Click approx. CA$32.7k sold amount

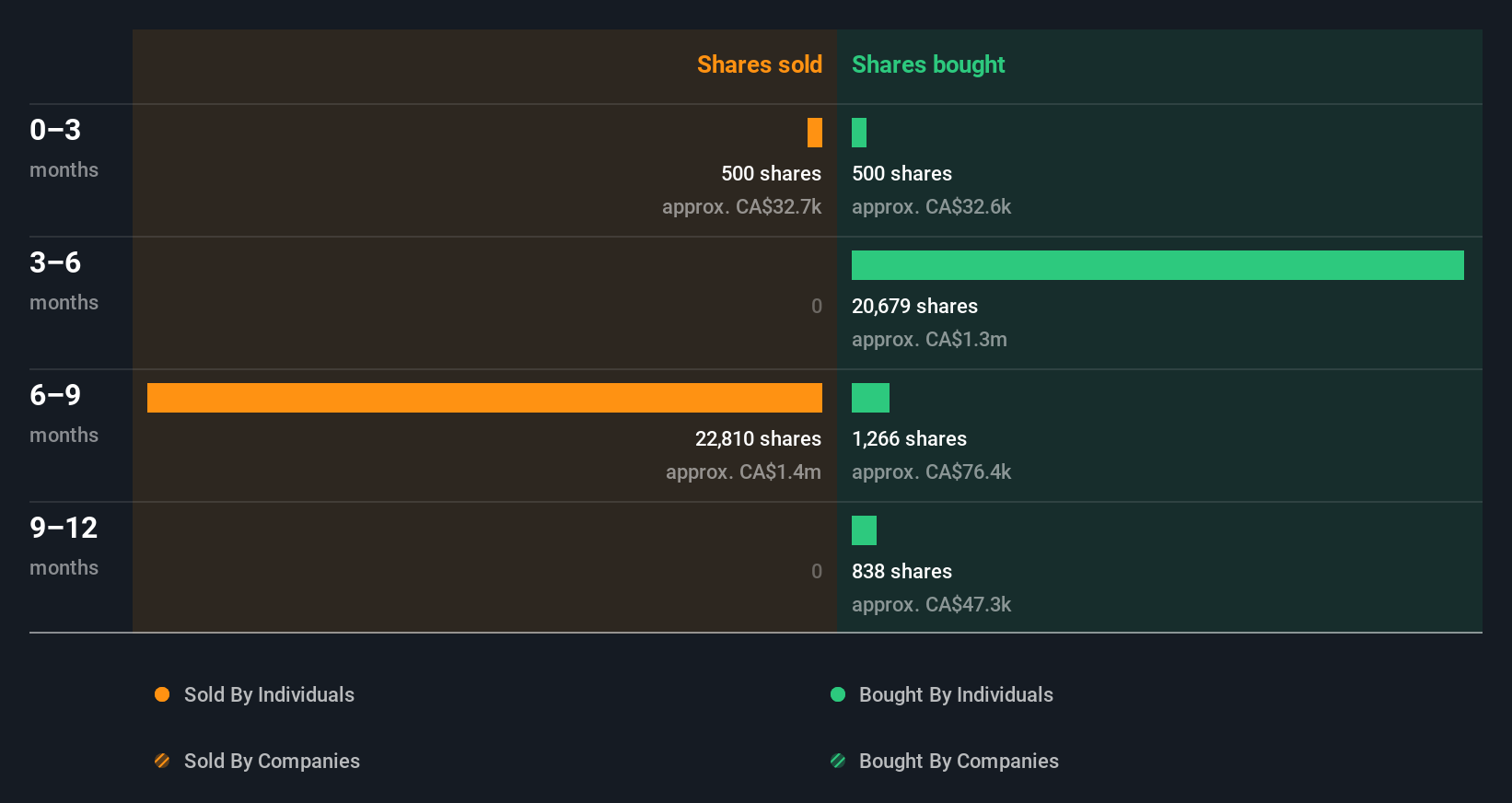pos(741,206)
